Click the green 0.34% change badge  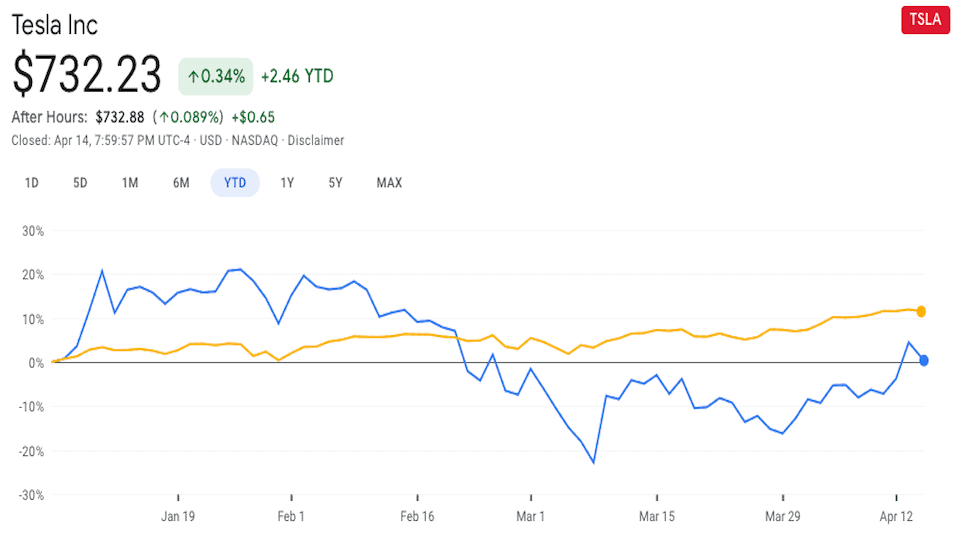click(214, 76)
